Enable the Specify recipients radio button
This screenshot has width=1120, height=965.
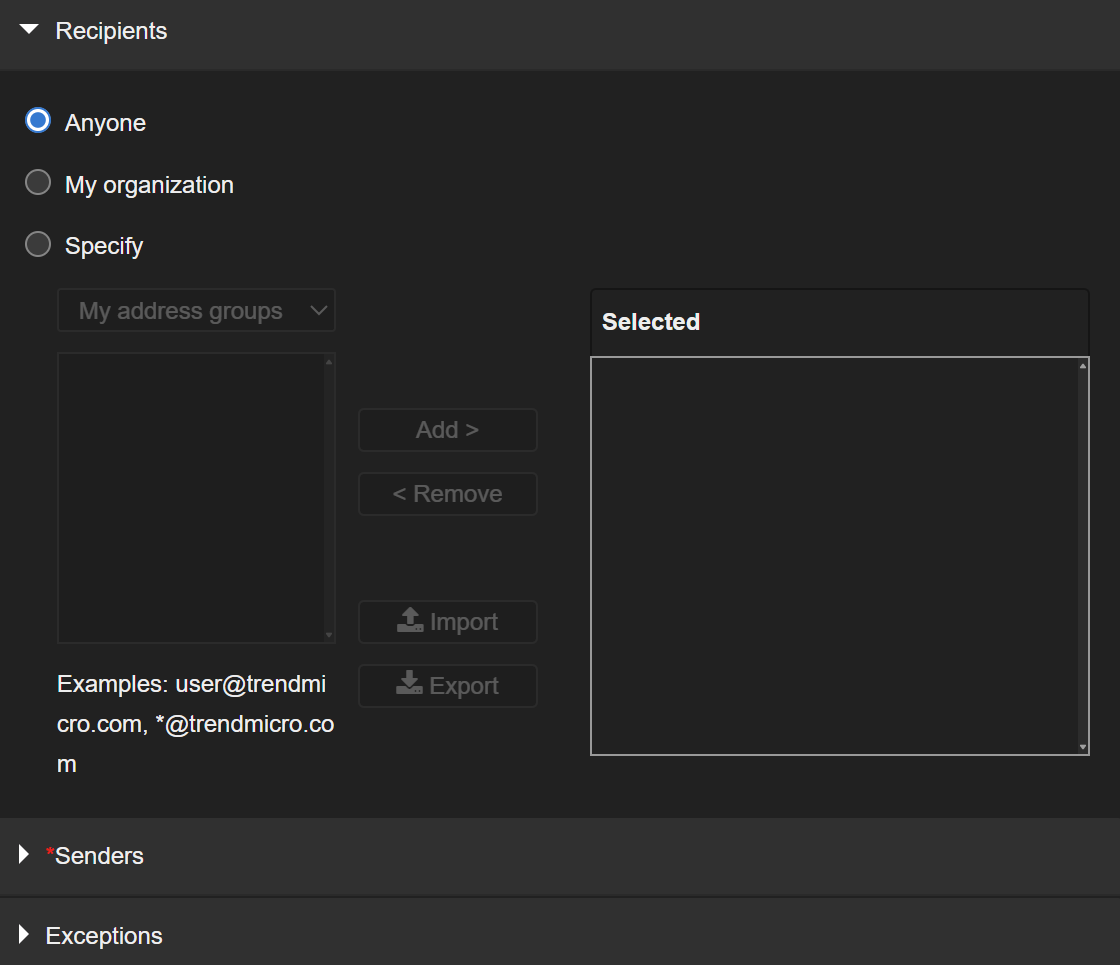click(x=38, y=245)
